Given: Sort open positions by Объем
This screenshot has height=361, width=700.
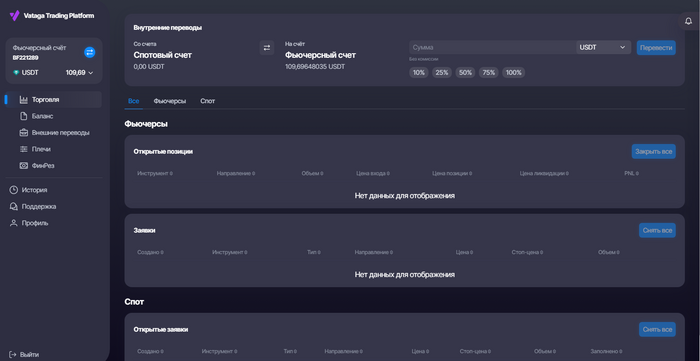Looking at the screenshot, I should 312,173.
